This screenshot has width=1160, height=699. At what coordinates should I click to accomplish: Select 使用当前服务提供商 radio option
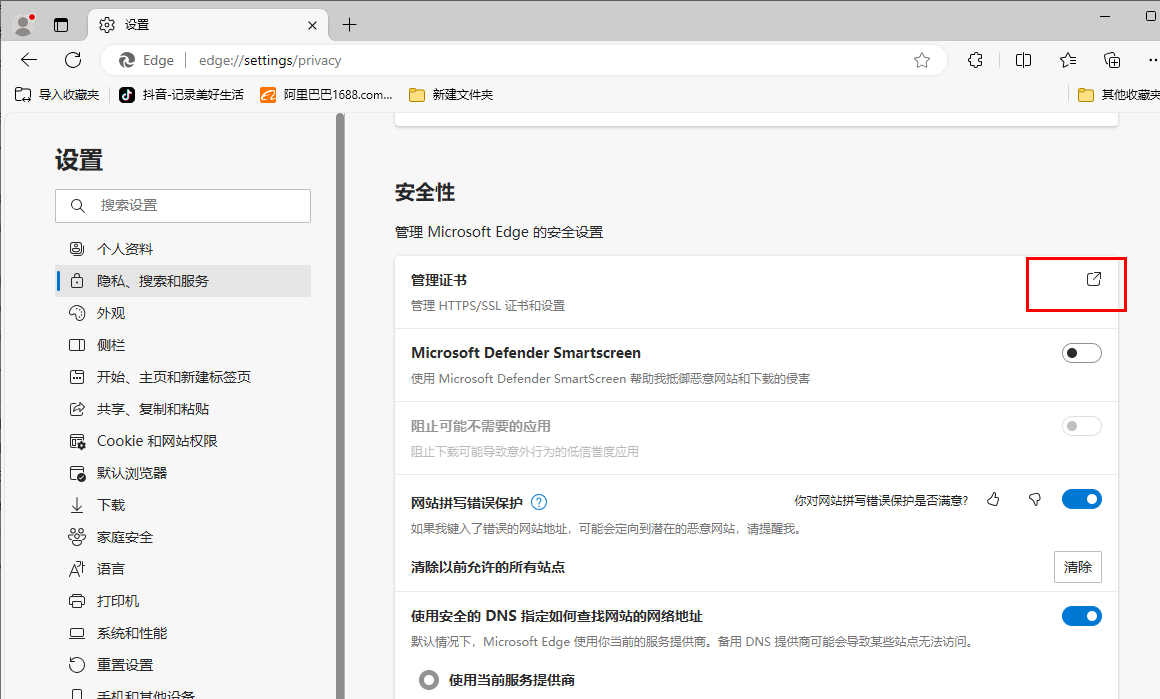point(429,680)
